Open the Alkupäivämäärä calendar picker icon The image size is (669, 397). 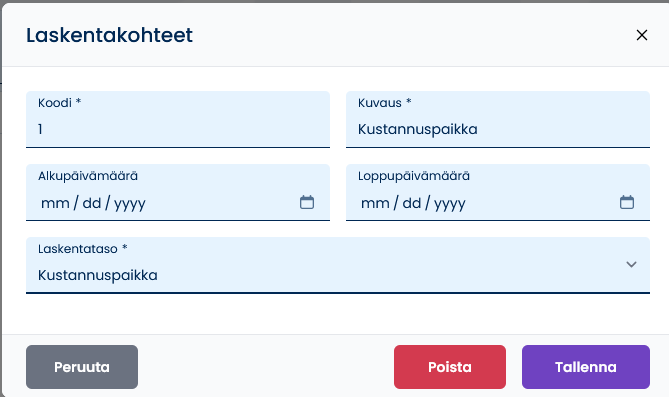(307, 202)
